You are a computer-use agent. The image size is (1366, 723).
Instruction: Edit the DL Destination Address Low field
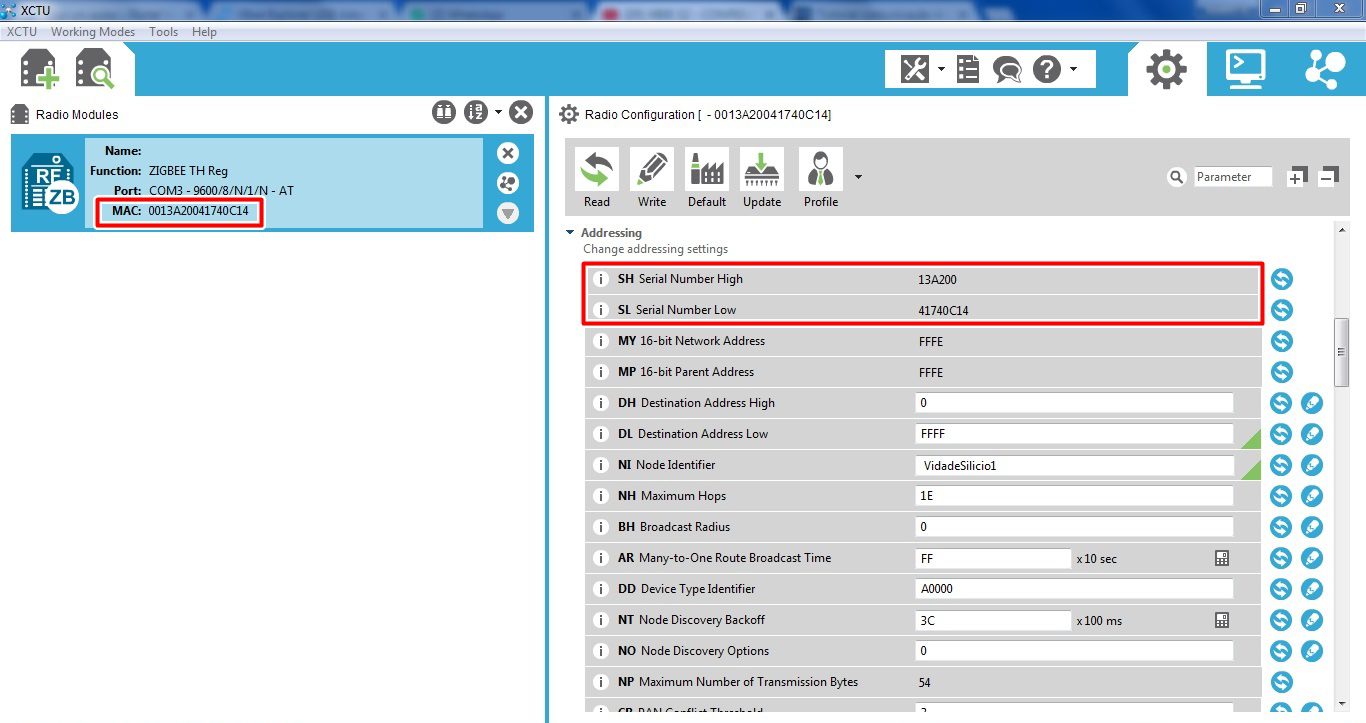(x=1074, y=434)
